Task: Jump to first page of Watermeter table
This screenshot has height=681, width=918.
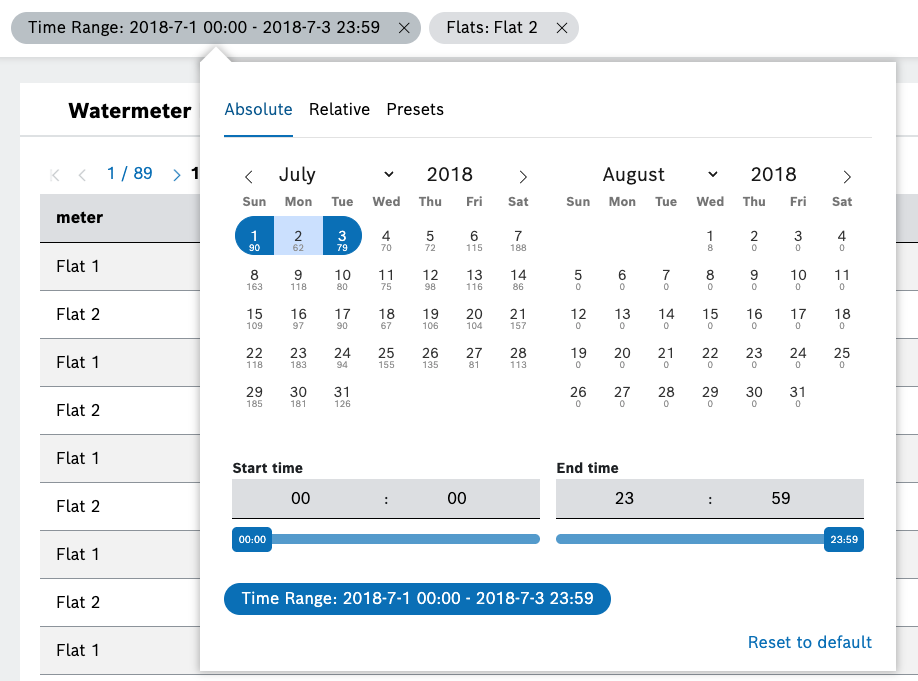Action: (55, 174)
